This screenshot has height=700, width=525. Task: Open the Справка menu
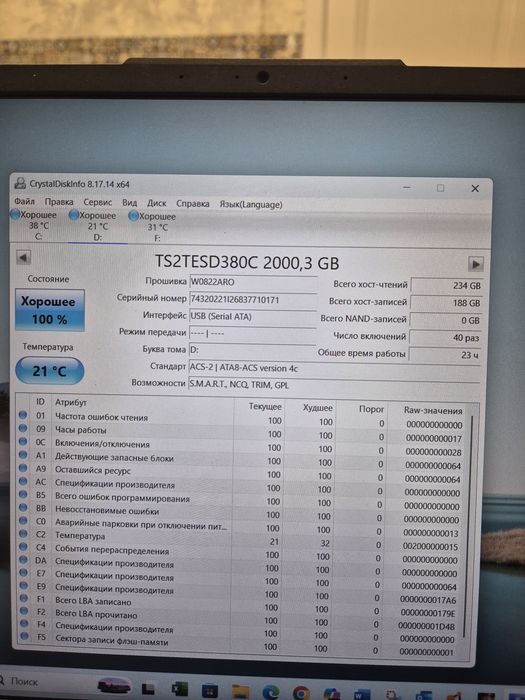tap(192, 204)
